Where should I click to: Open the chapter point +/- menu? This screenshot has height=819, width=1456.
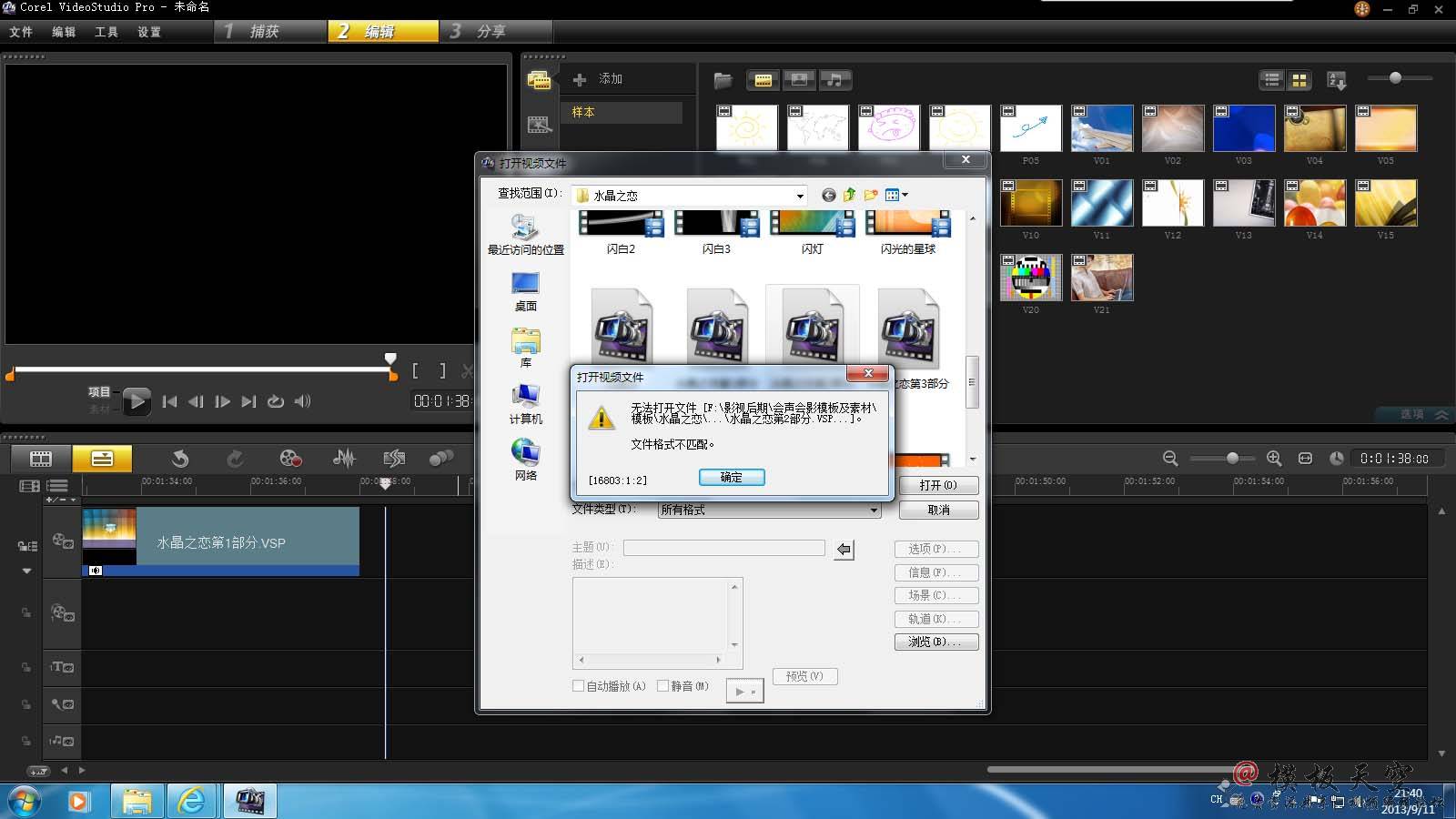pyautogui.click(x=60, y=500)
